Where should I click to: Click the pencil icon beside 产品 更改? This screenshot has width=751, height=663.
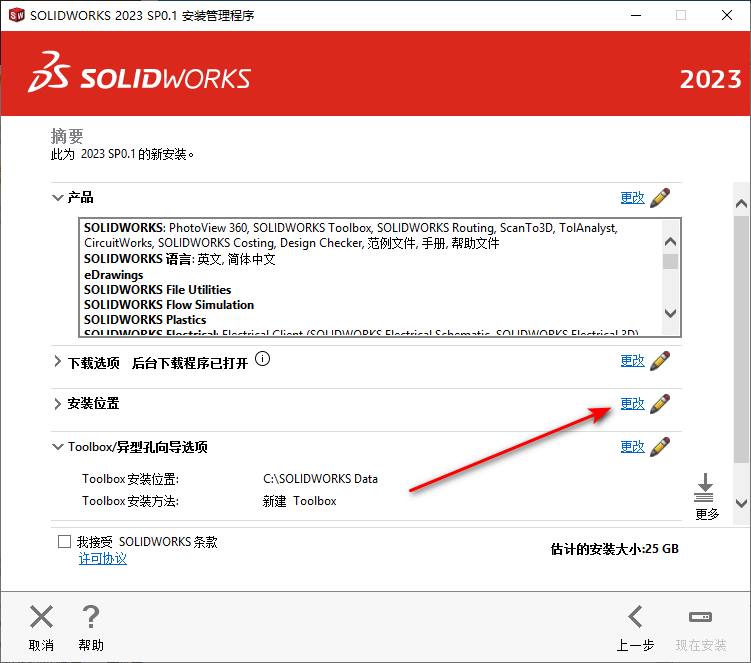coord(660,197)
